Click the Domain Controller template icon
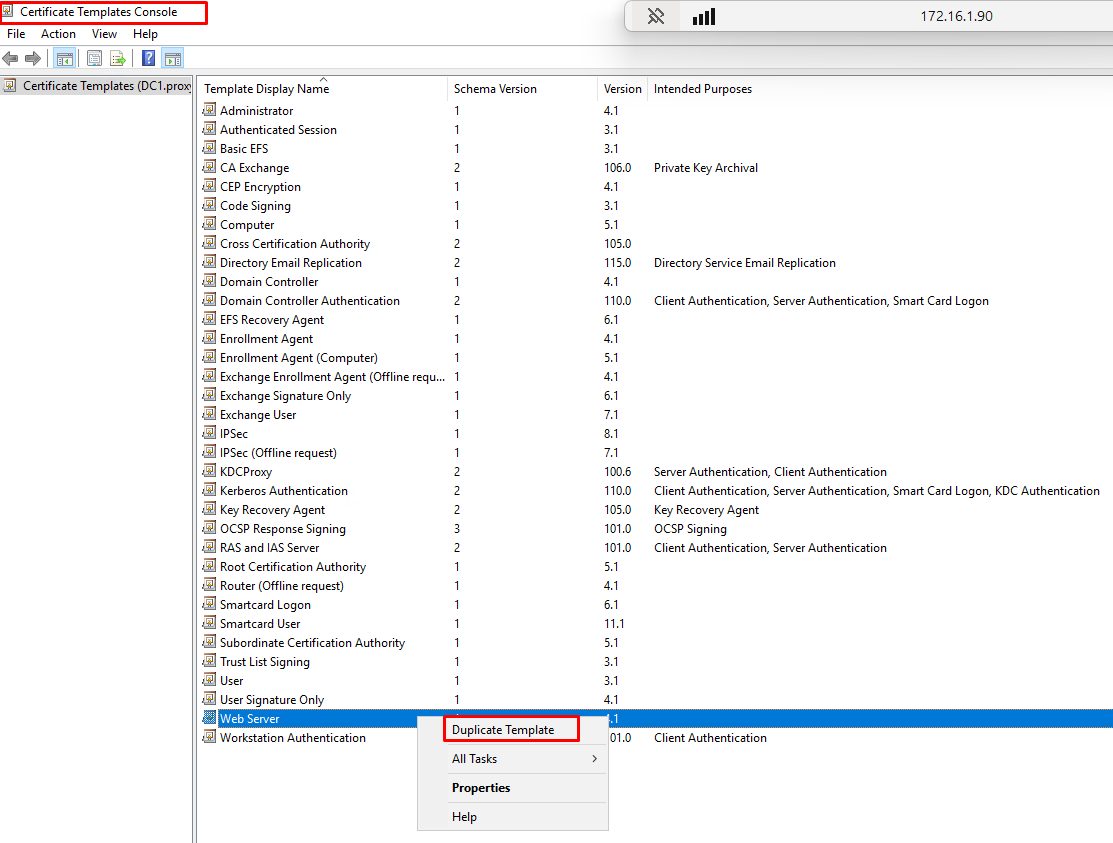This screenshot has width=1113, height=843. (209, 281)
